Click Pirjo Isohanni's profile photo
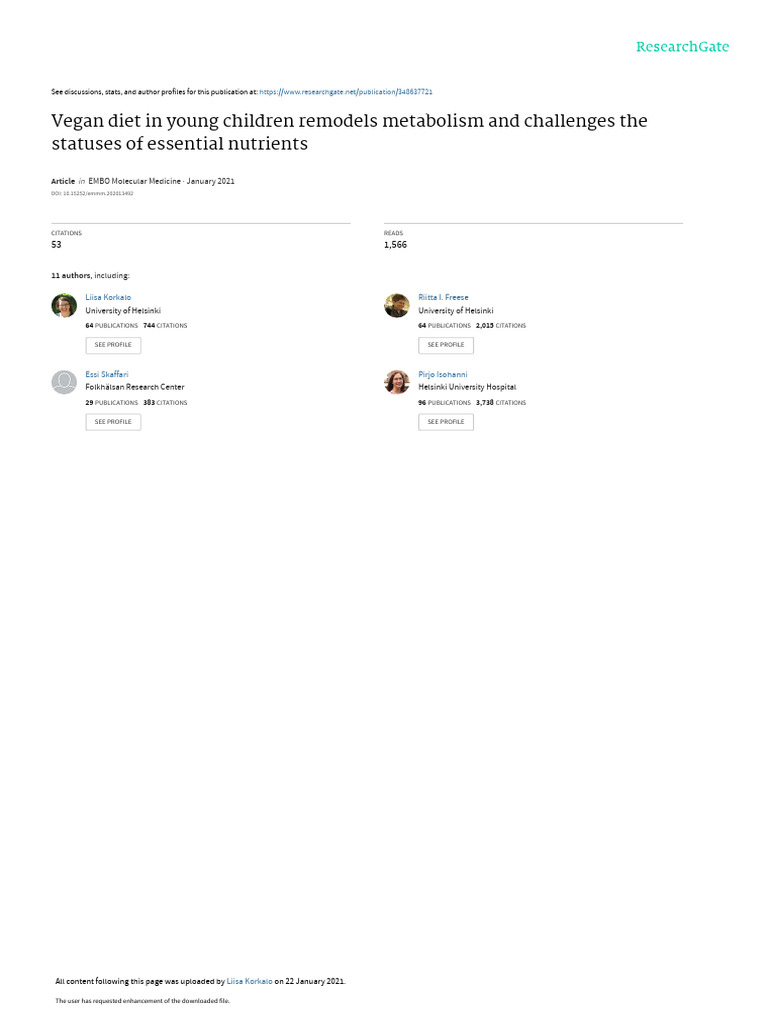This screenshot has width=768, height=1024. 397,382
